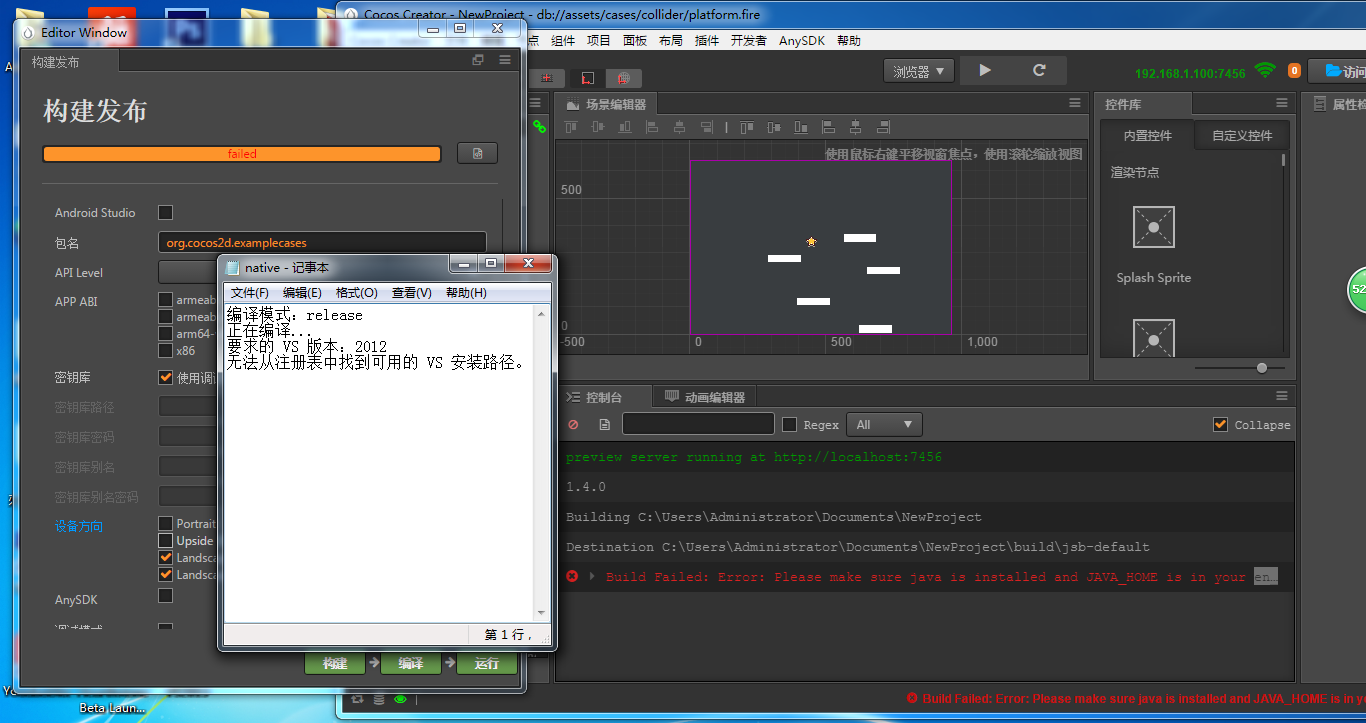Image resolution: width=1366 pixels, height=723 pixels.
Task: Toggle the Collapse checkbox in console
Action: (1220, 424)
